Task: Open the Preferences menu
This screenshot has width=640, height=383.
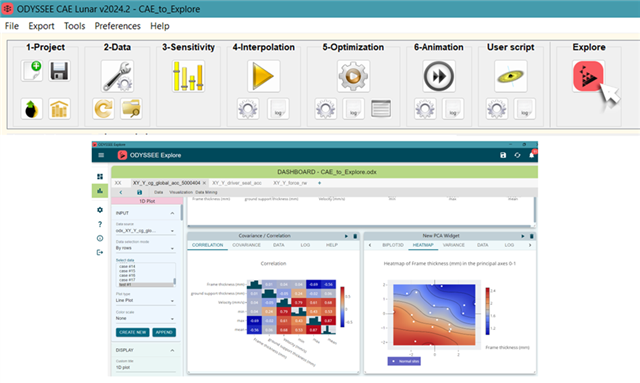Action: [x=118, y=26]
